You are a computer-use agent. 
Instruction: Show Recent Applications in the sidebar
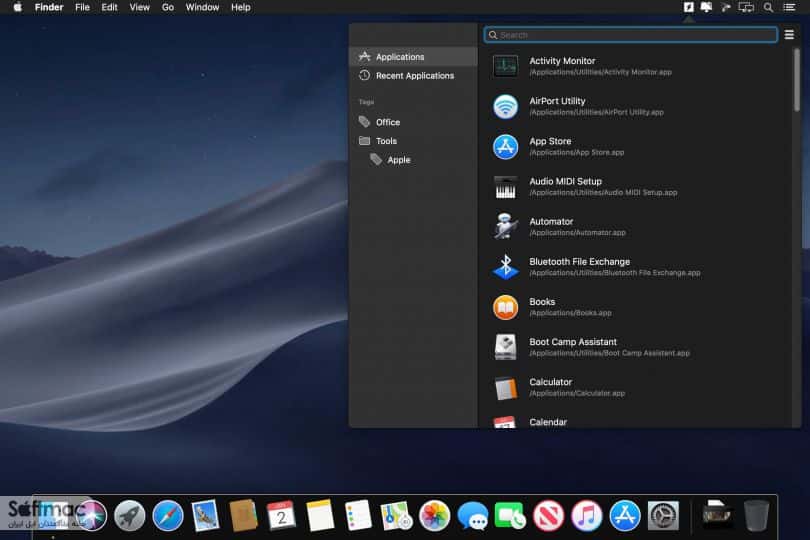pyautogui.click(x=413, y=75)
